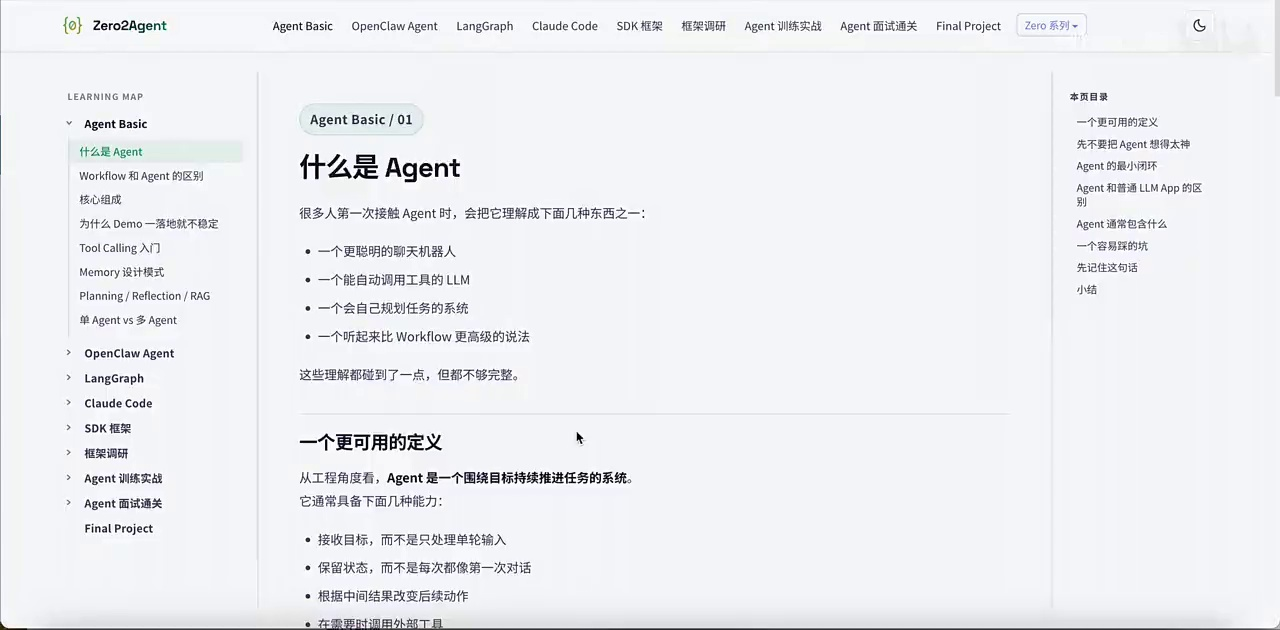Go to Agent 训练实战 in top navigation

point(782,26)
